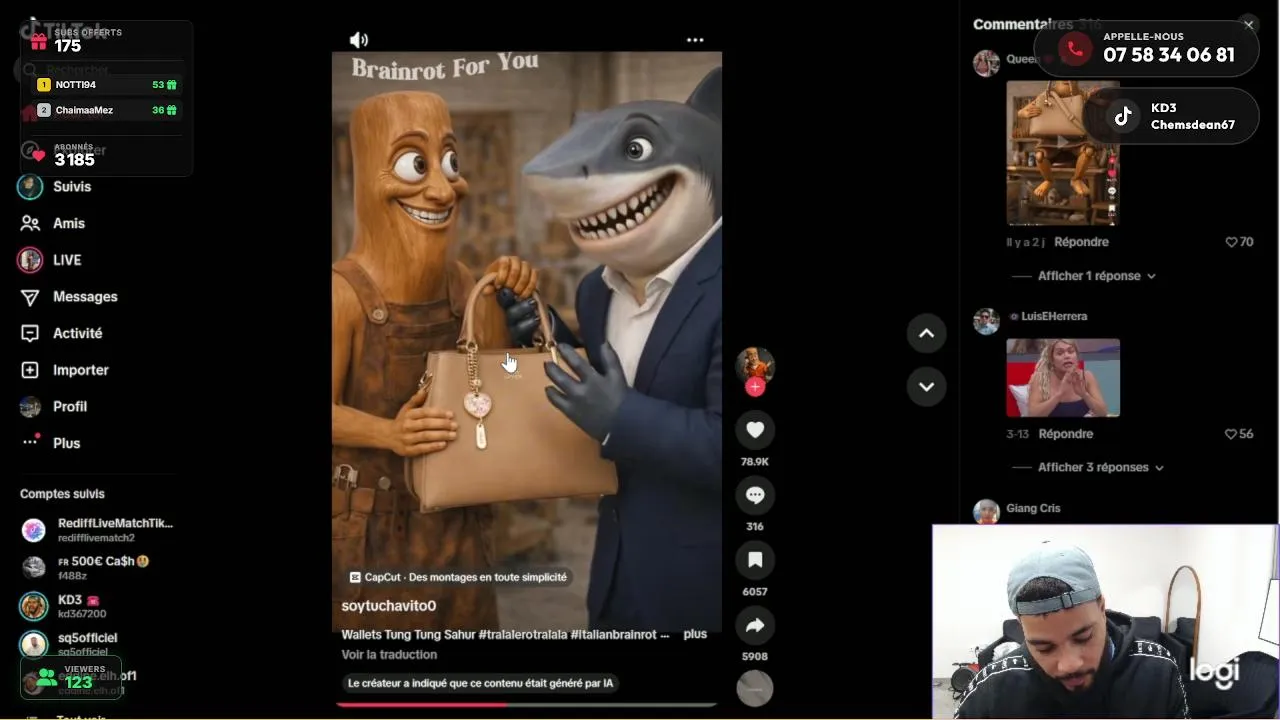Click the CapCut montage banner
The height and width of the screenshot is (720, 1280).
(x=458, y=577)
